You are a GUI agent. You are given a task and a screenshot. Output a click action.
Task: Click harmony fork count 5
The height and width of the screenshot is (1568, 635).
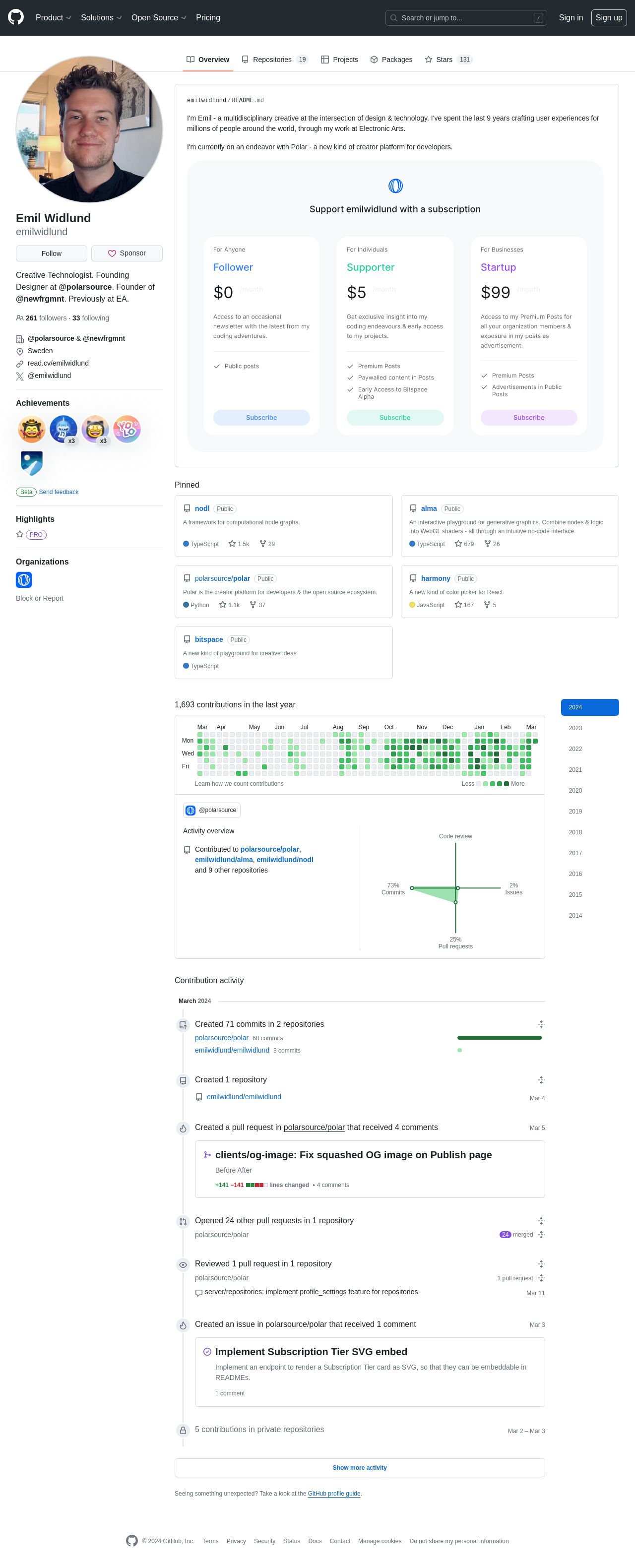coord(490,605)
